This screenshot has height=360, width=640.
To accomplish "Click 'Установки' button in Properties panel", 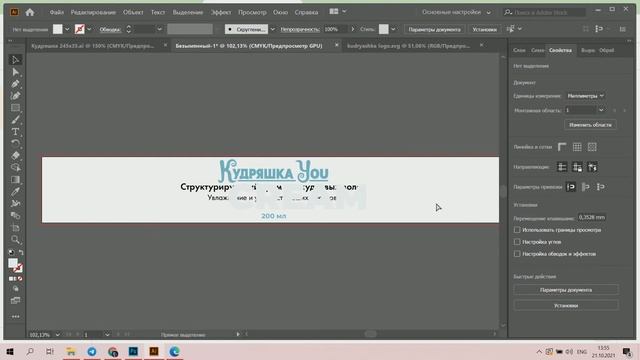I will coord(566,305).
